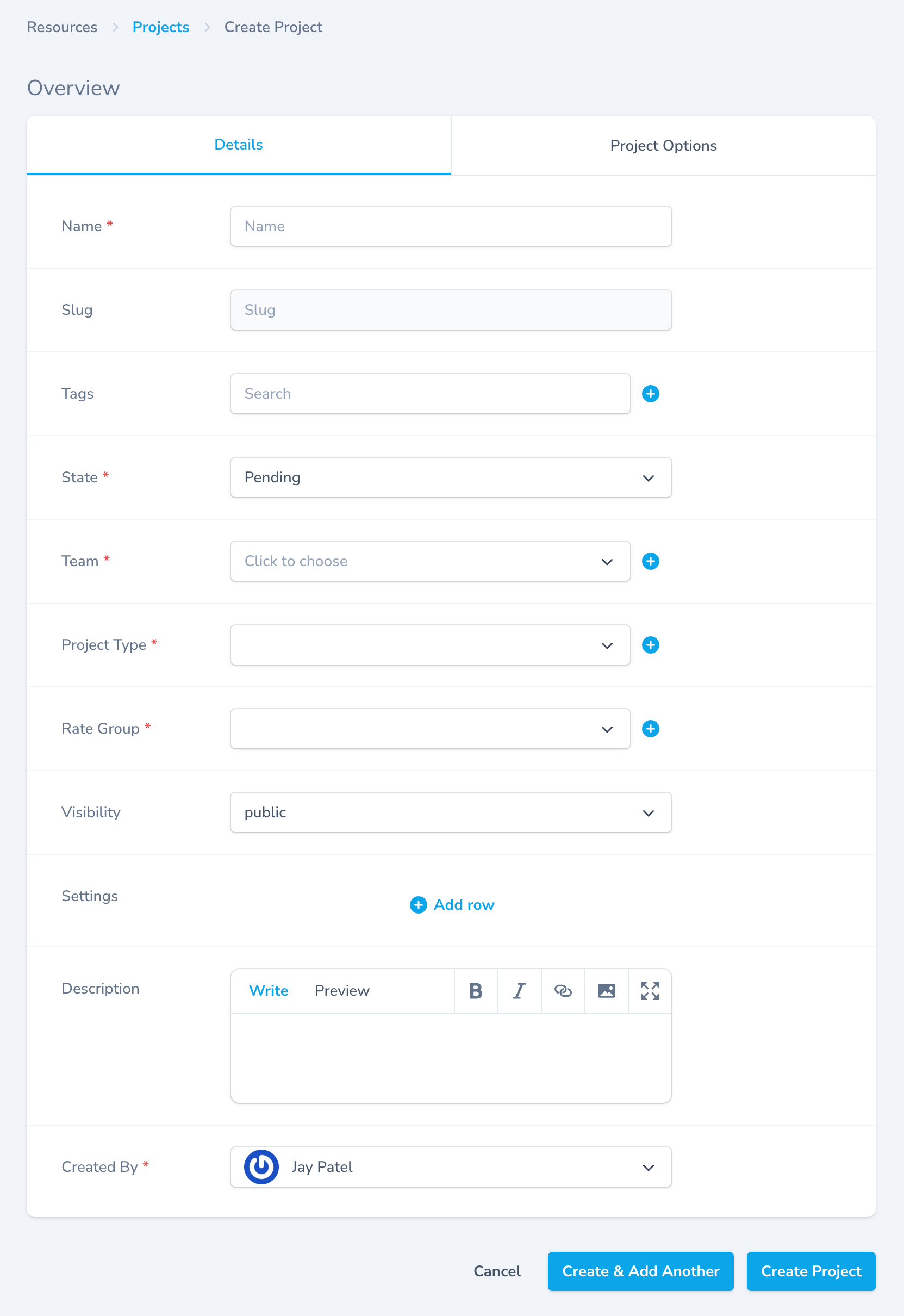Image resolution: width=904 pixels, height=1316 pixels.
Task: Insert an image into the Description
Action: click(606, 990)
